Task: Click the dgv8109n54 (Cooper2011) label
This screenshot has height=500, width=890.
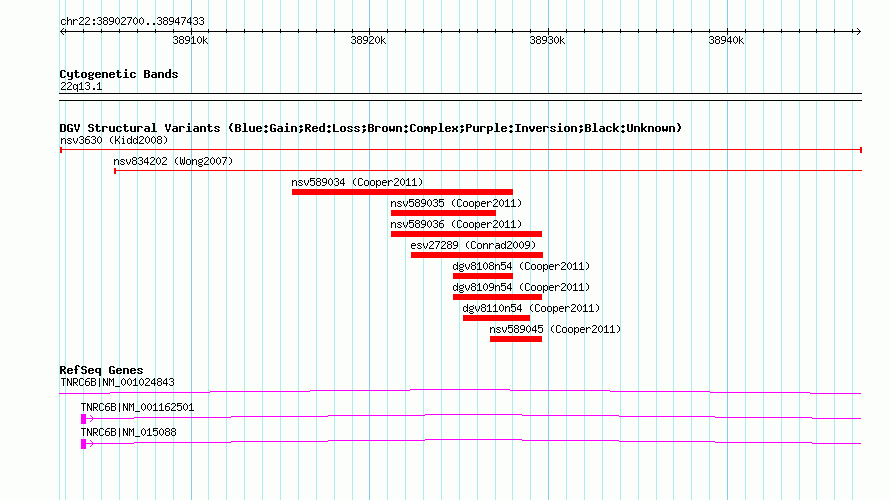Action: 521,287
